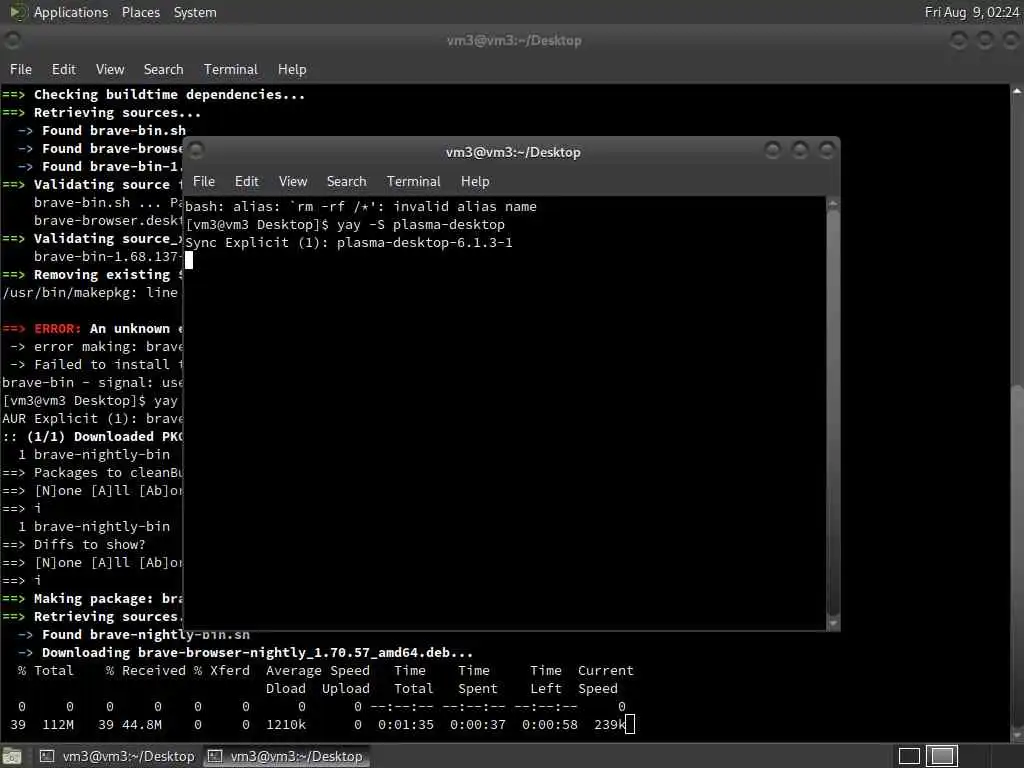The image size is (1024, 768).
Task: Click the "Found brave-bin.sh" line
Action: [x=114, y=131]
